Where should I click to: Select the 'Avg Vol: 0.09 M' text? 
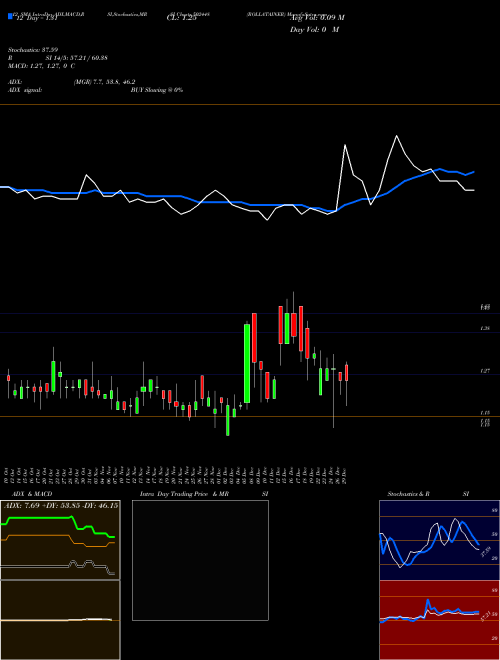[x=317, y=18]
